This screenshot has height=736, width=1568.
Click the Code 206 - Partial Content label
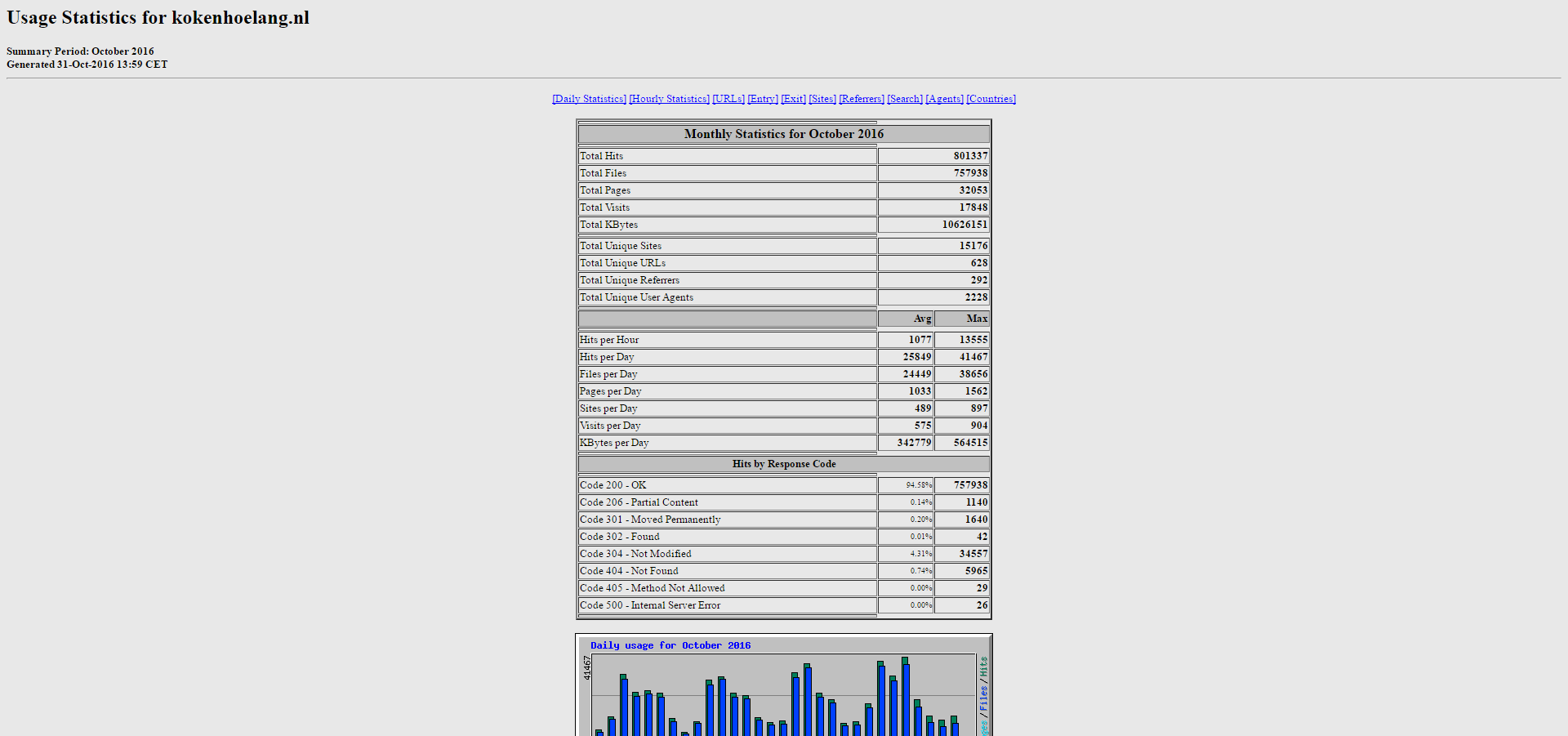click(639, 502)
